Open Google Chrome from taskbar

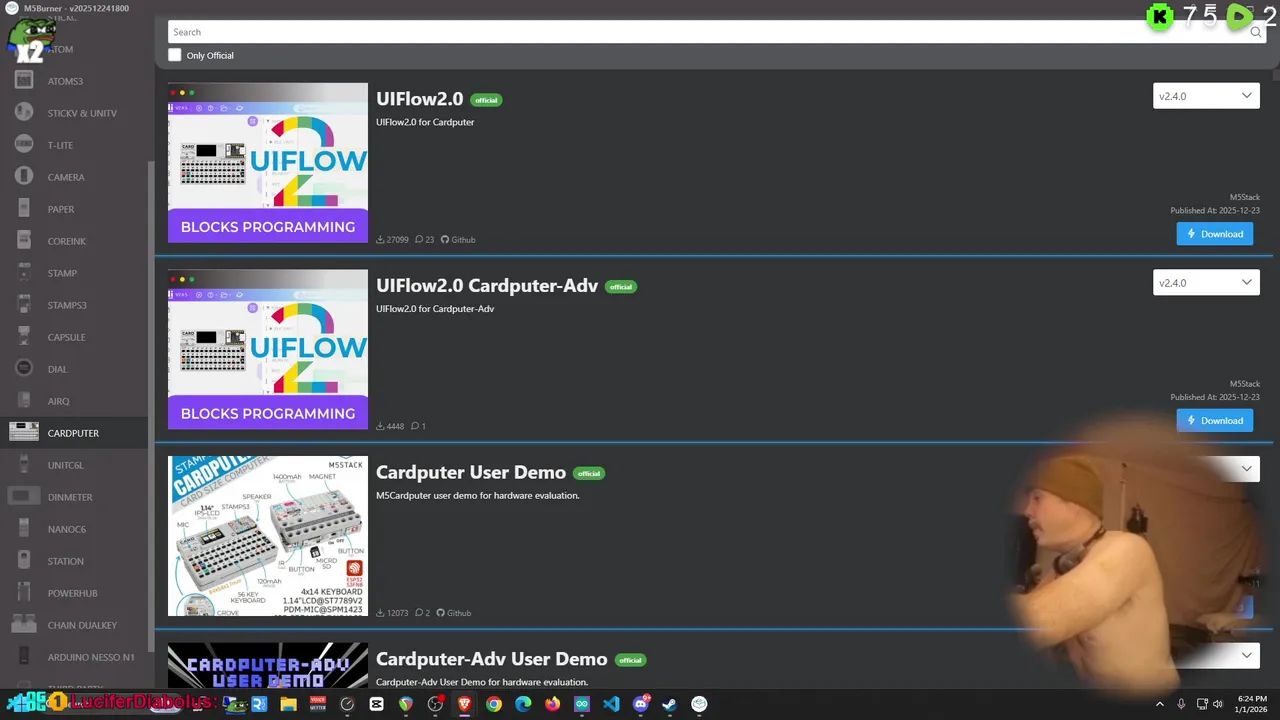[494, 704]
